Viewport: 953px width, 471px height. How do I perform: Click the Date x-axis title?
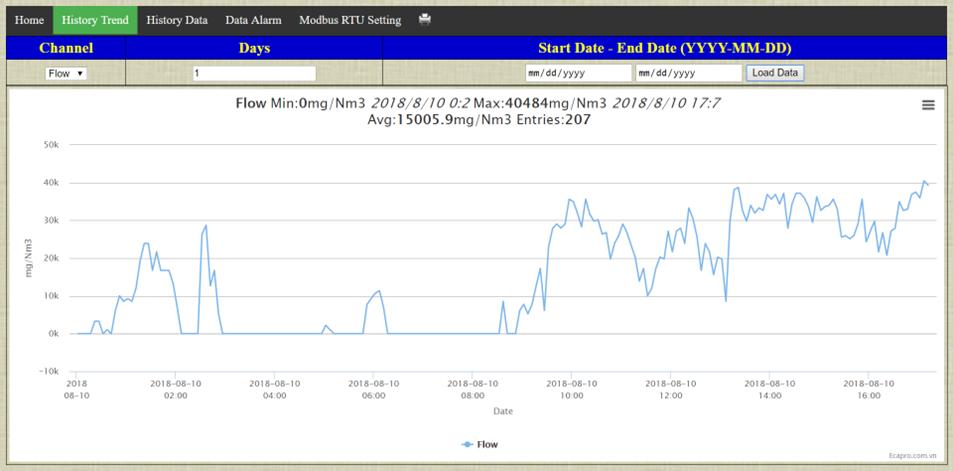pos(503,411)
